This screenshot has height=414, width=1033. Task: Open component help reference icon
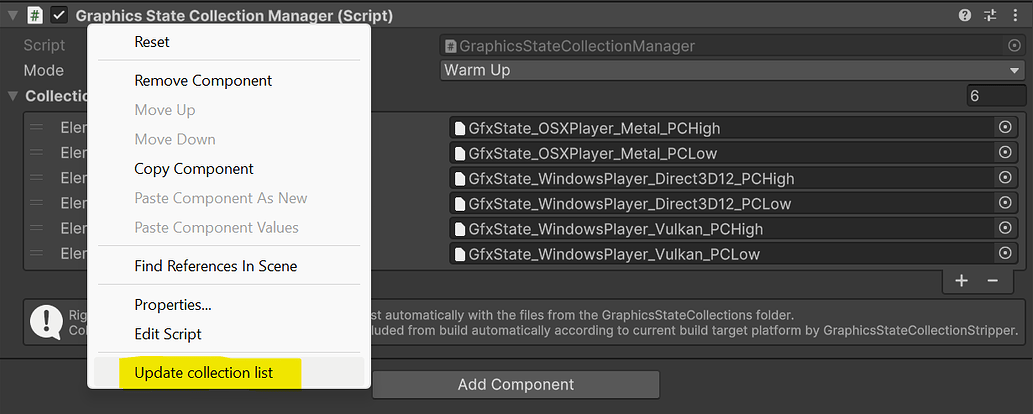click(964, 15)
